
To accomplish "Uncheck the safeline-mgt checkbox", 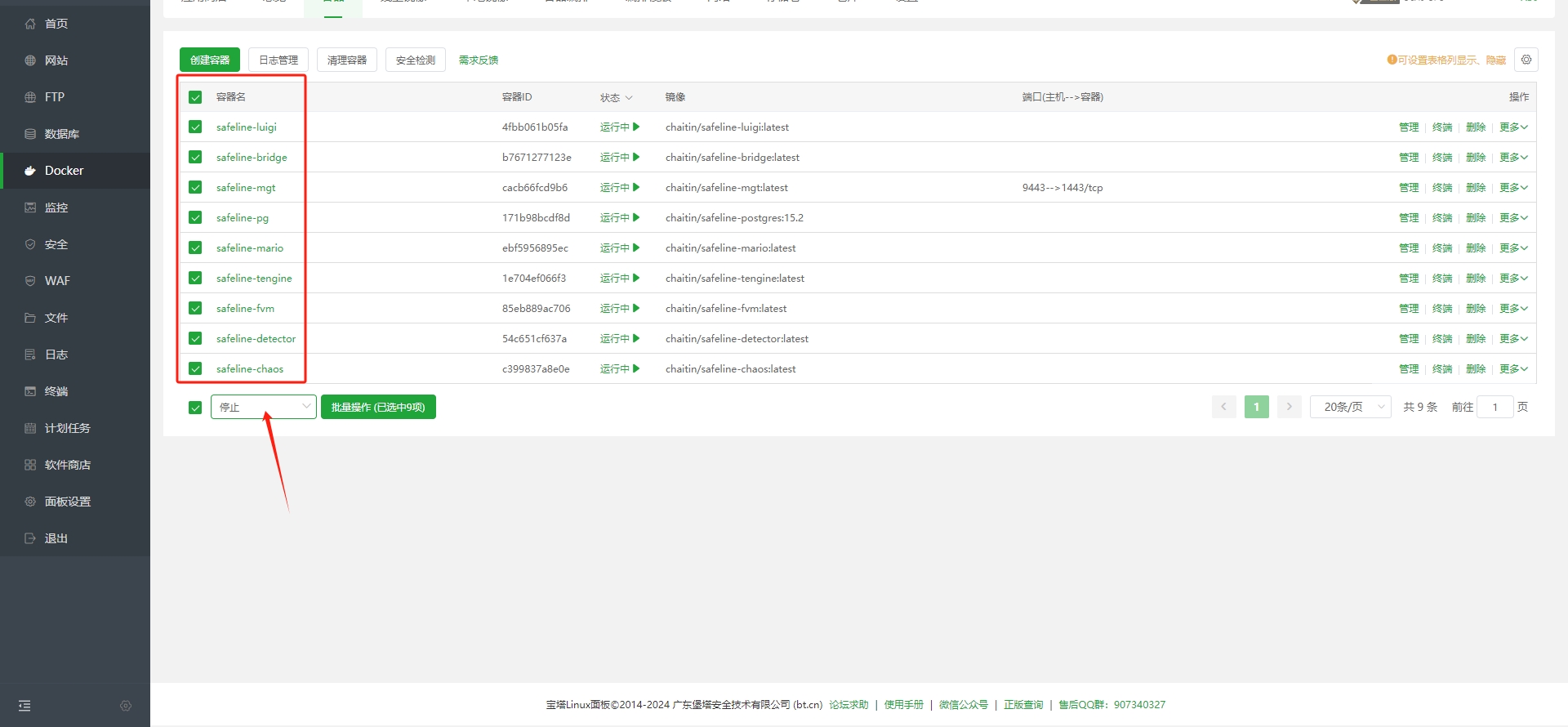I will 195,187.
